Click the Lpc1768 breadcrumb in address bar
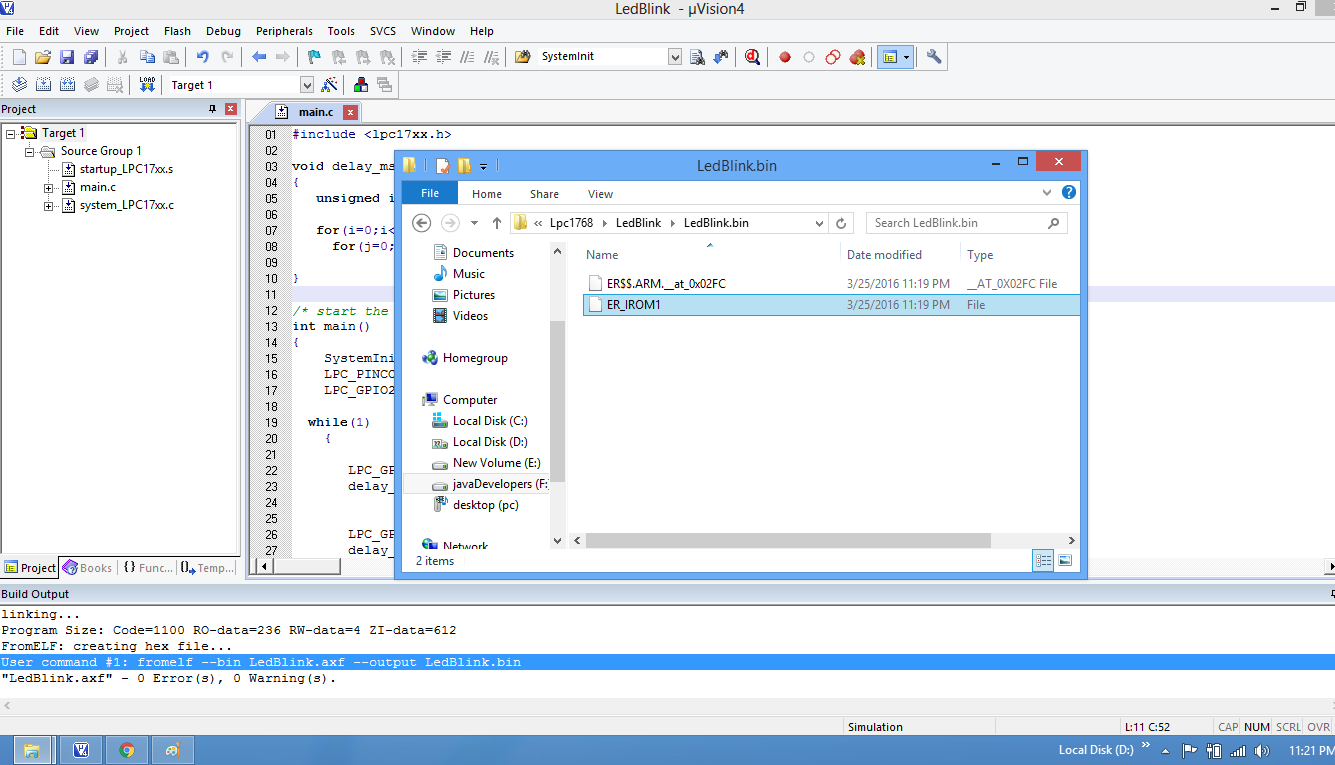Viewport: 1335px width, 765px height. click(571, 223)
